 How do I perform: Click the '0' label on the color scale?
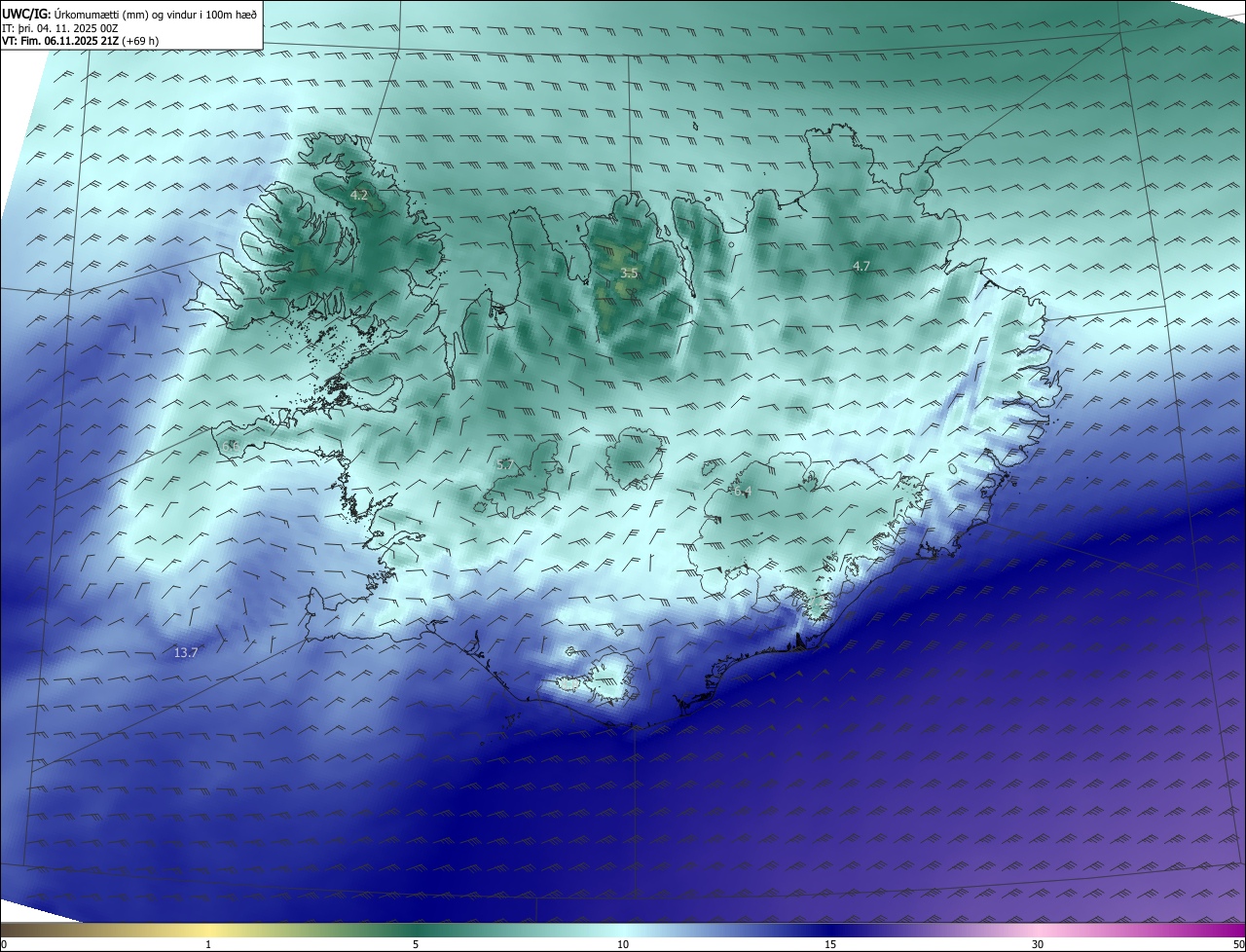coord(4,944)
